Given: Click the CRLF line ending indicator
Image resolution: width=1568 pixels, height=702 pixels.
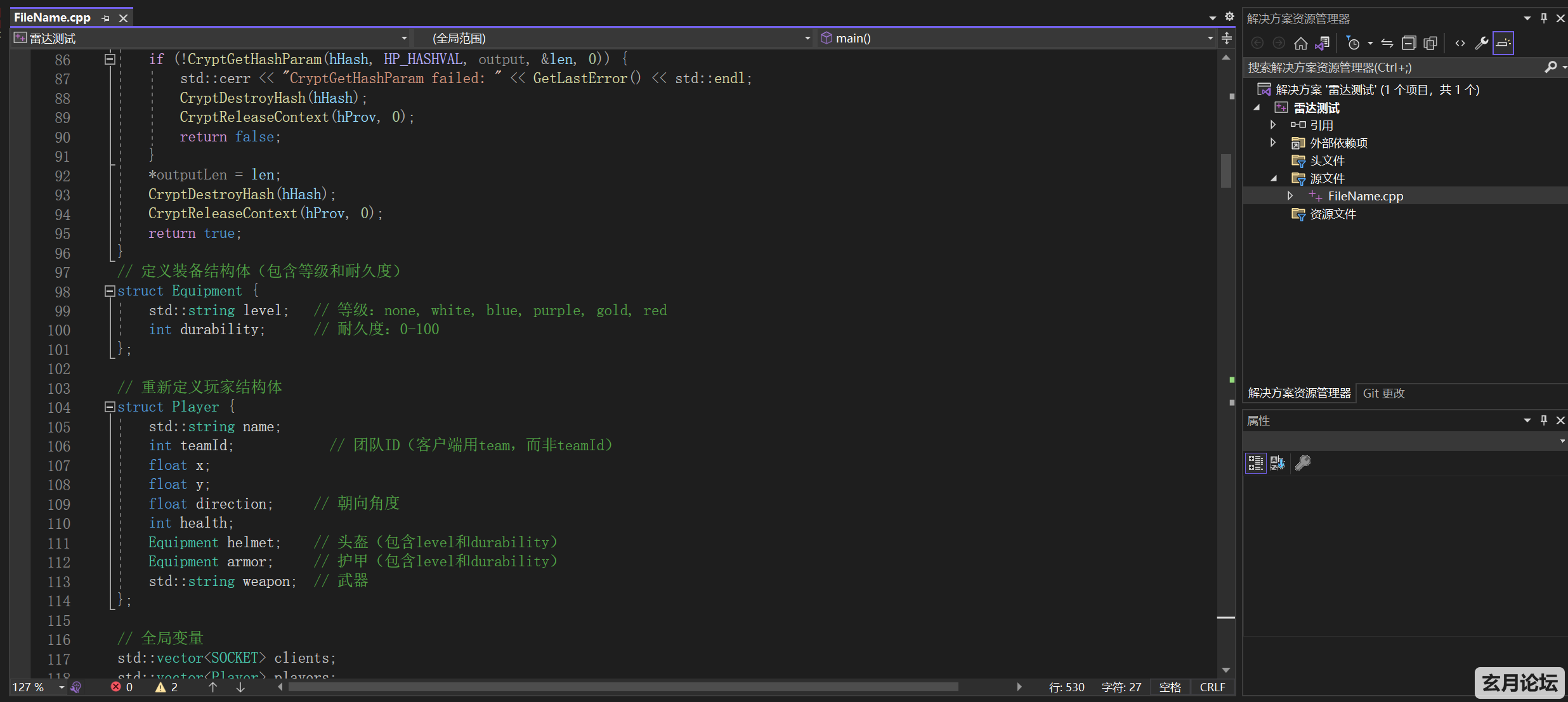Looking at the screenshot, I should pyautogui.click(x=1212, y=687).
